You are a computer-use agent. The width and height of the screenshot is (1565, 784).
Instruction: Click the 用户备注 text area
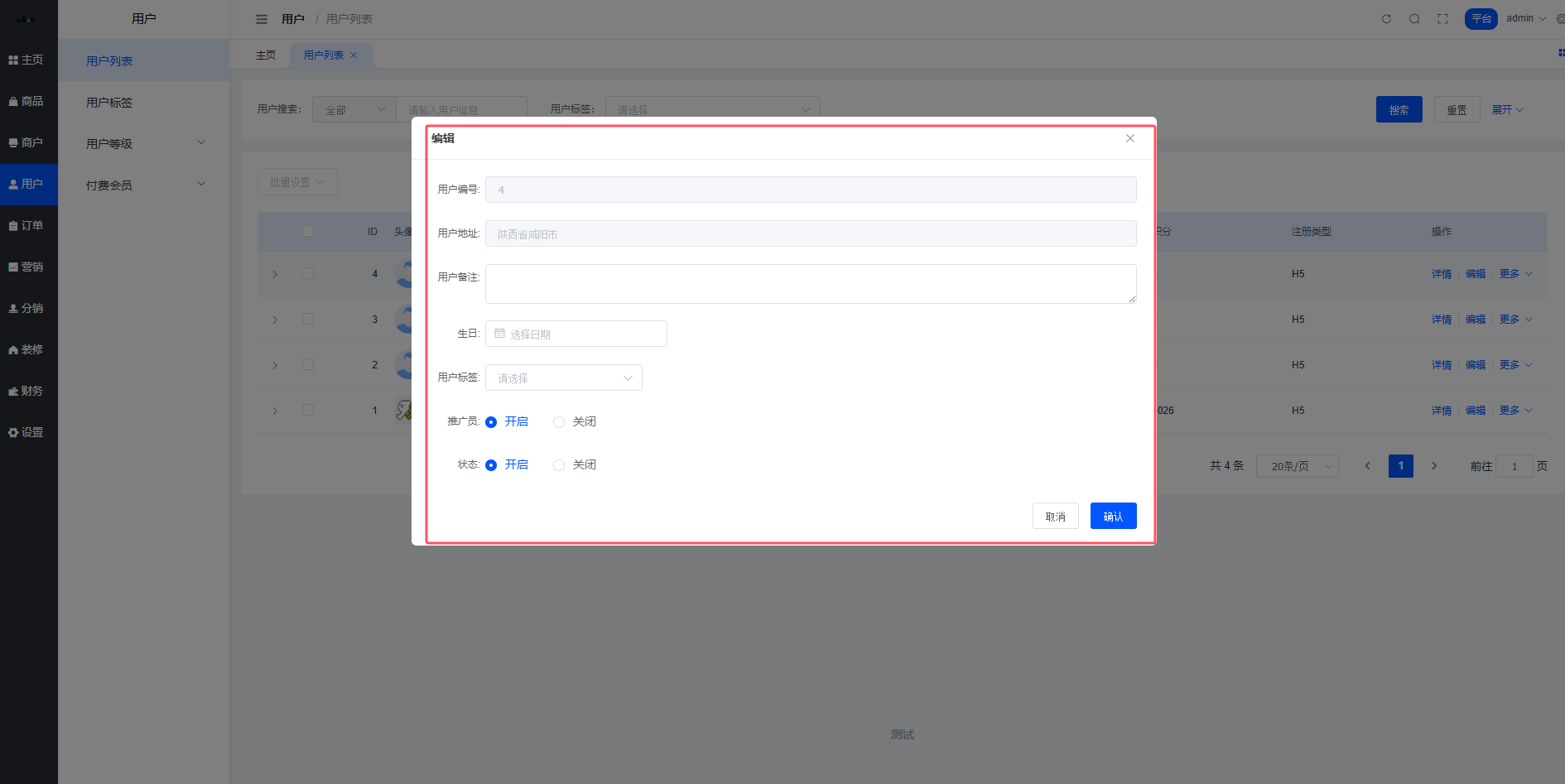tap(810, 284)
